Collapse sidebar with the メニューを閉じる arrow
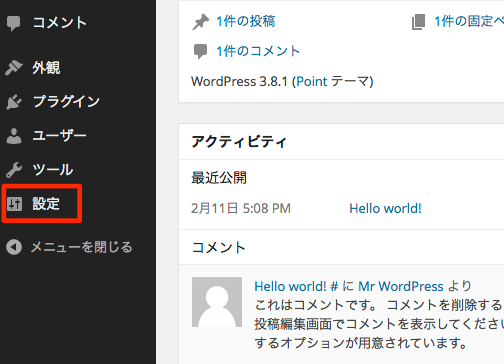Viewport: 504px width, 364px height. click(14, 247)
